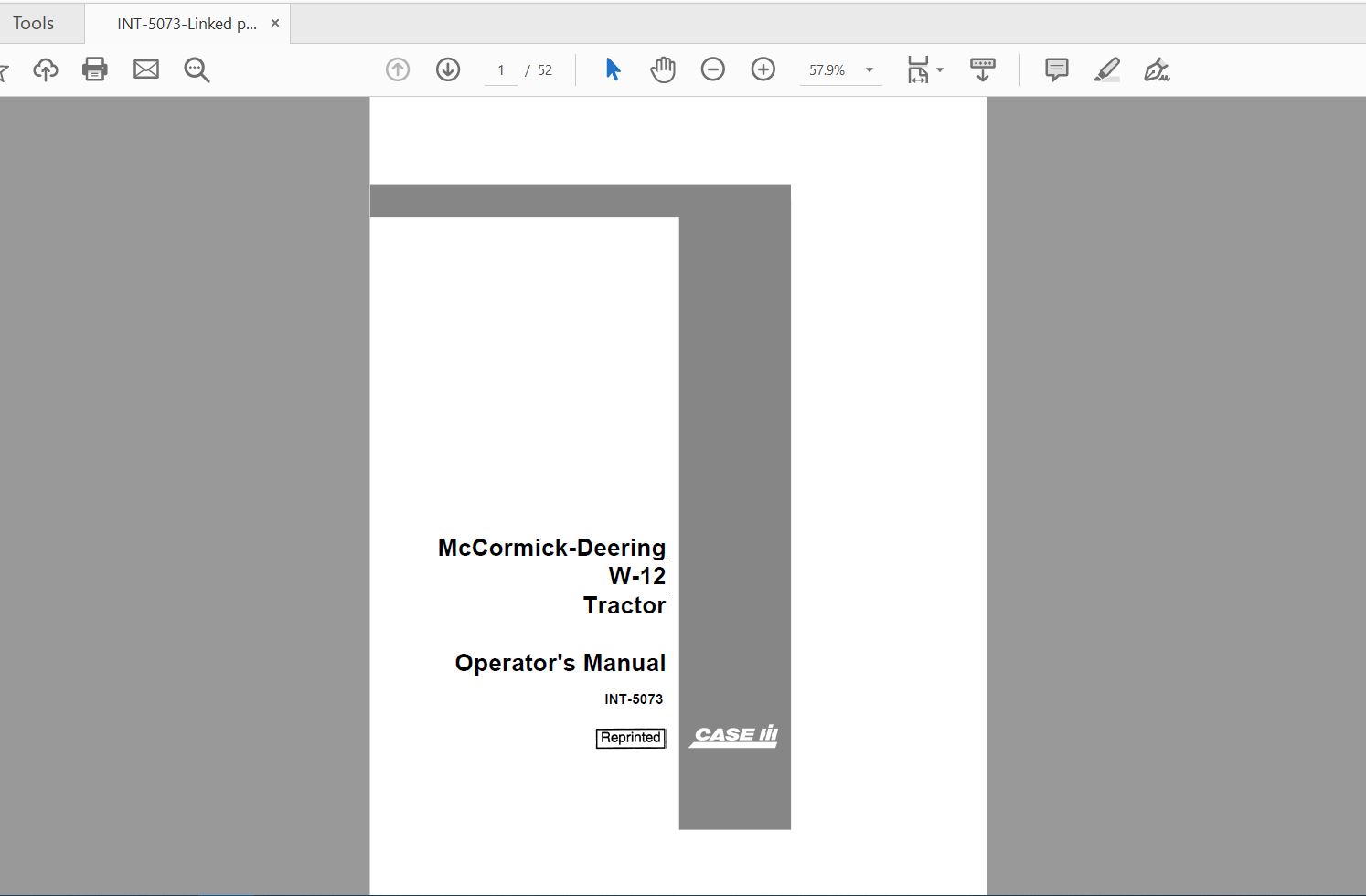Click the Operator's Manual heading
The width and height of the screenshot is (1366, 896).
coord(560,663)
